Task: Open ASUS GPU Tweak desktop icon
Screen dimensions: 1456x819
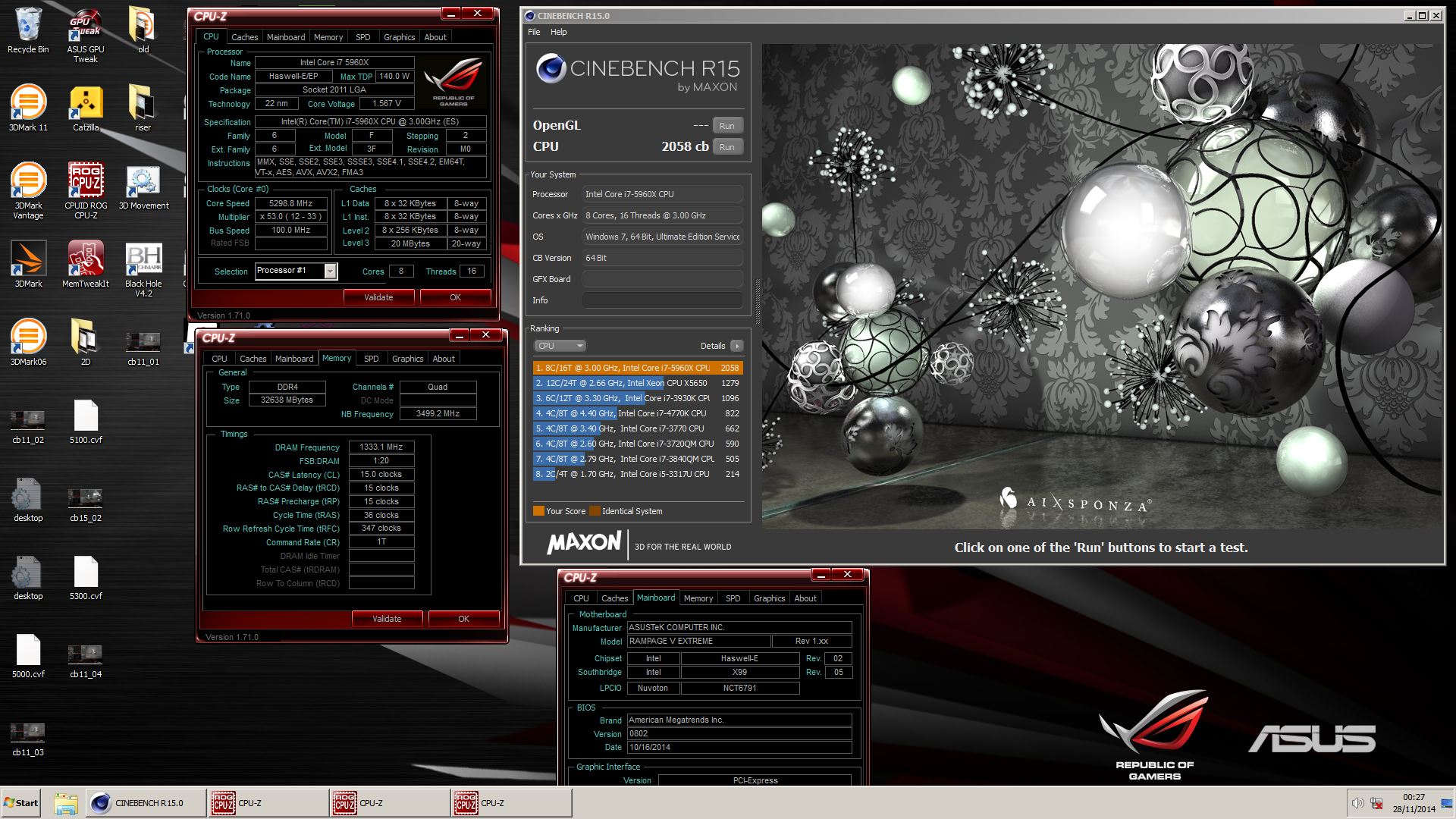Action: [x=86, y=35]
